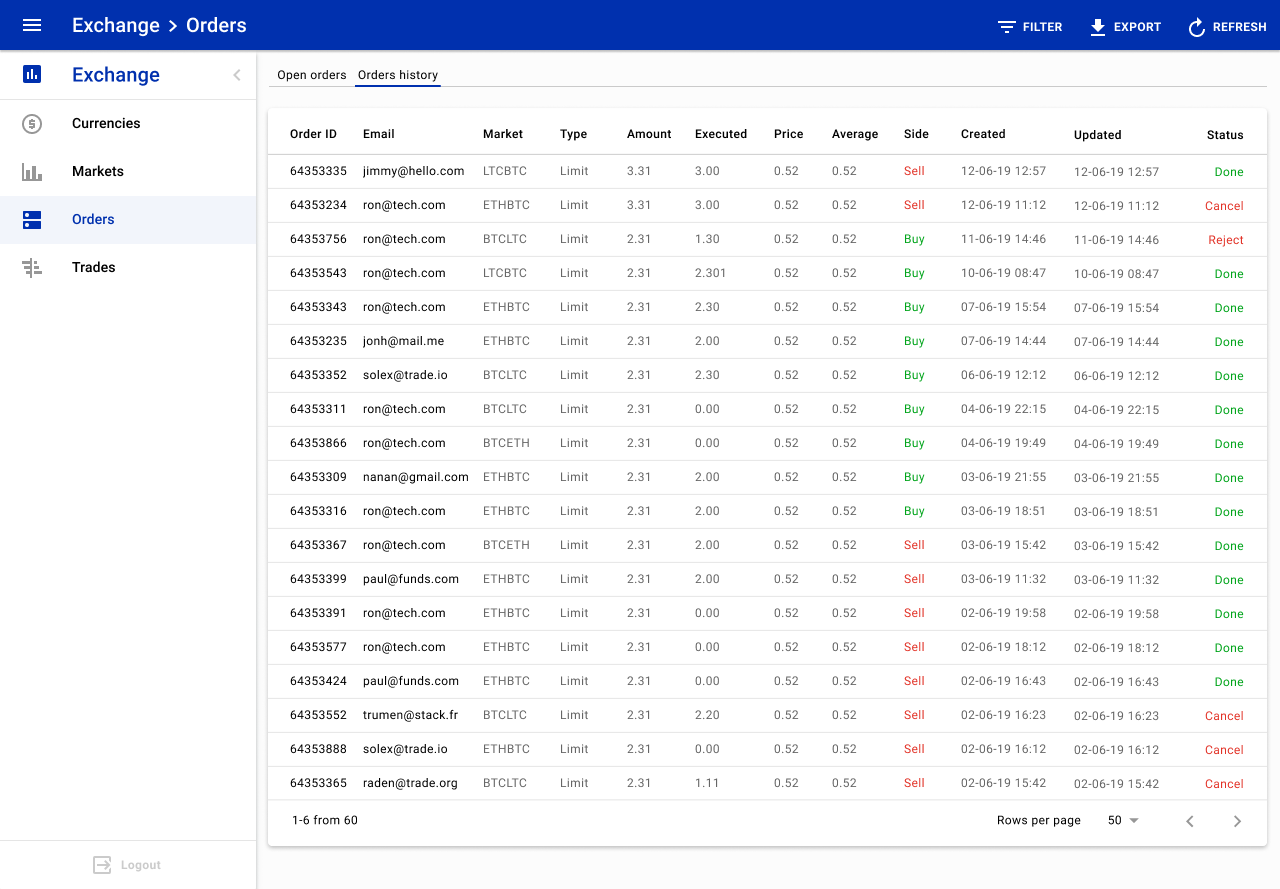Click the refresh circular arrow icon
The image size is (1280, 889).
click(x=1197, y=27)
